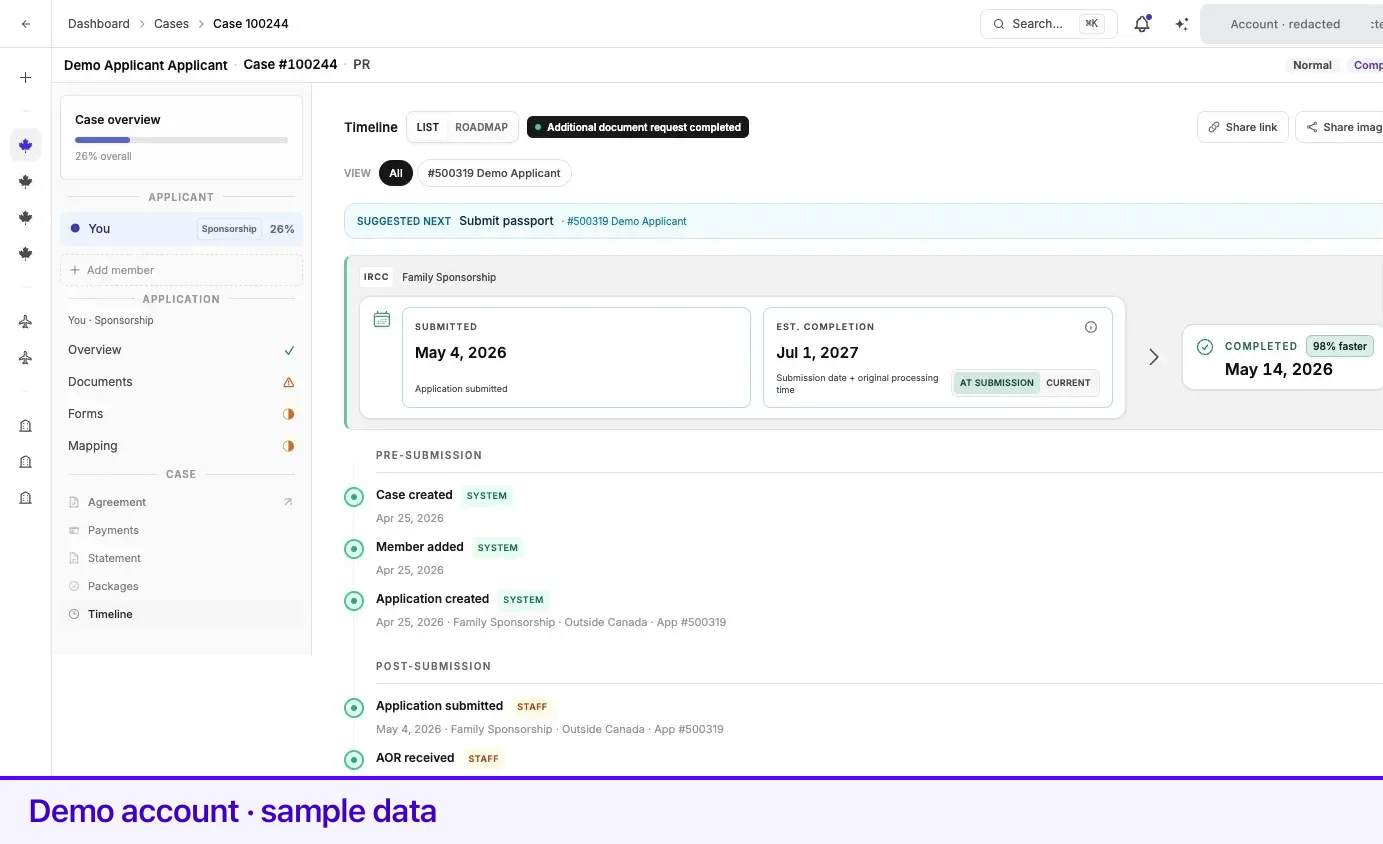Click the Submitted date May 4, 2026

coord(461,353)
